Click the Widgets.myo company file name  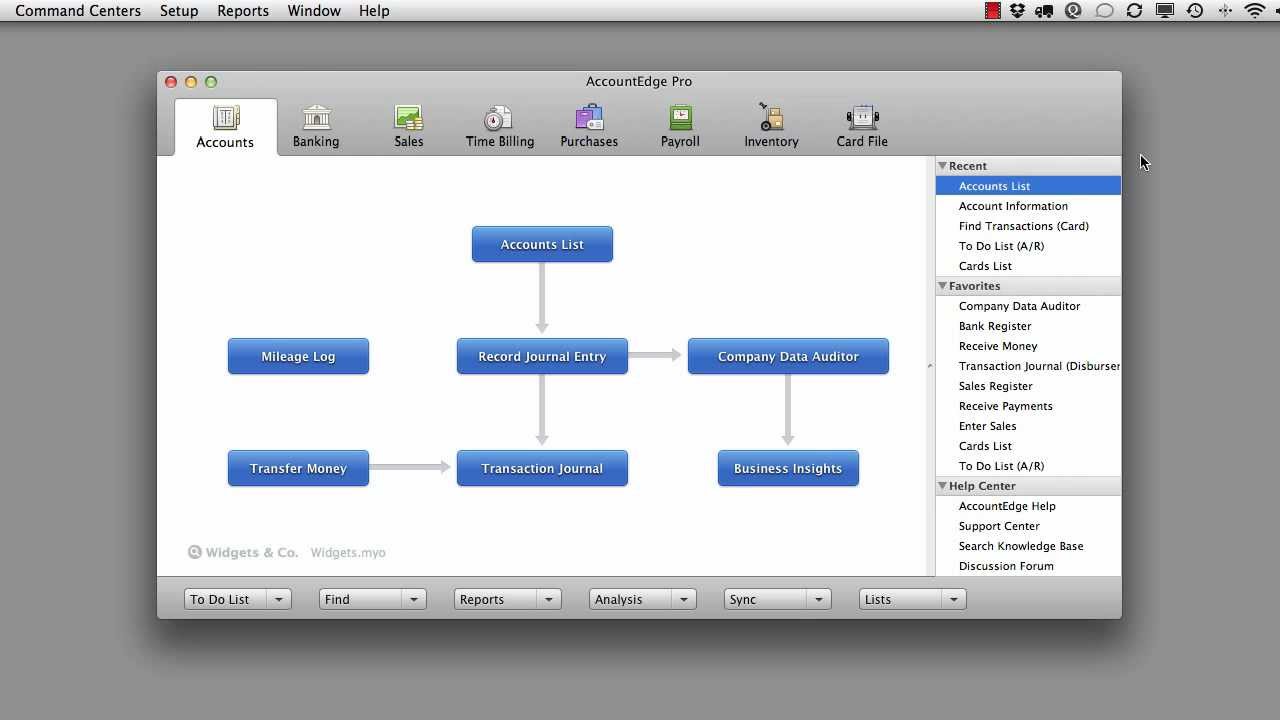click(x=348, y=552)
